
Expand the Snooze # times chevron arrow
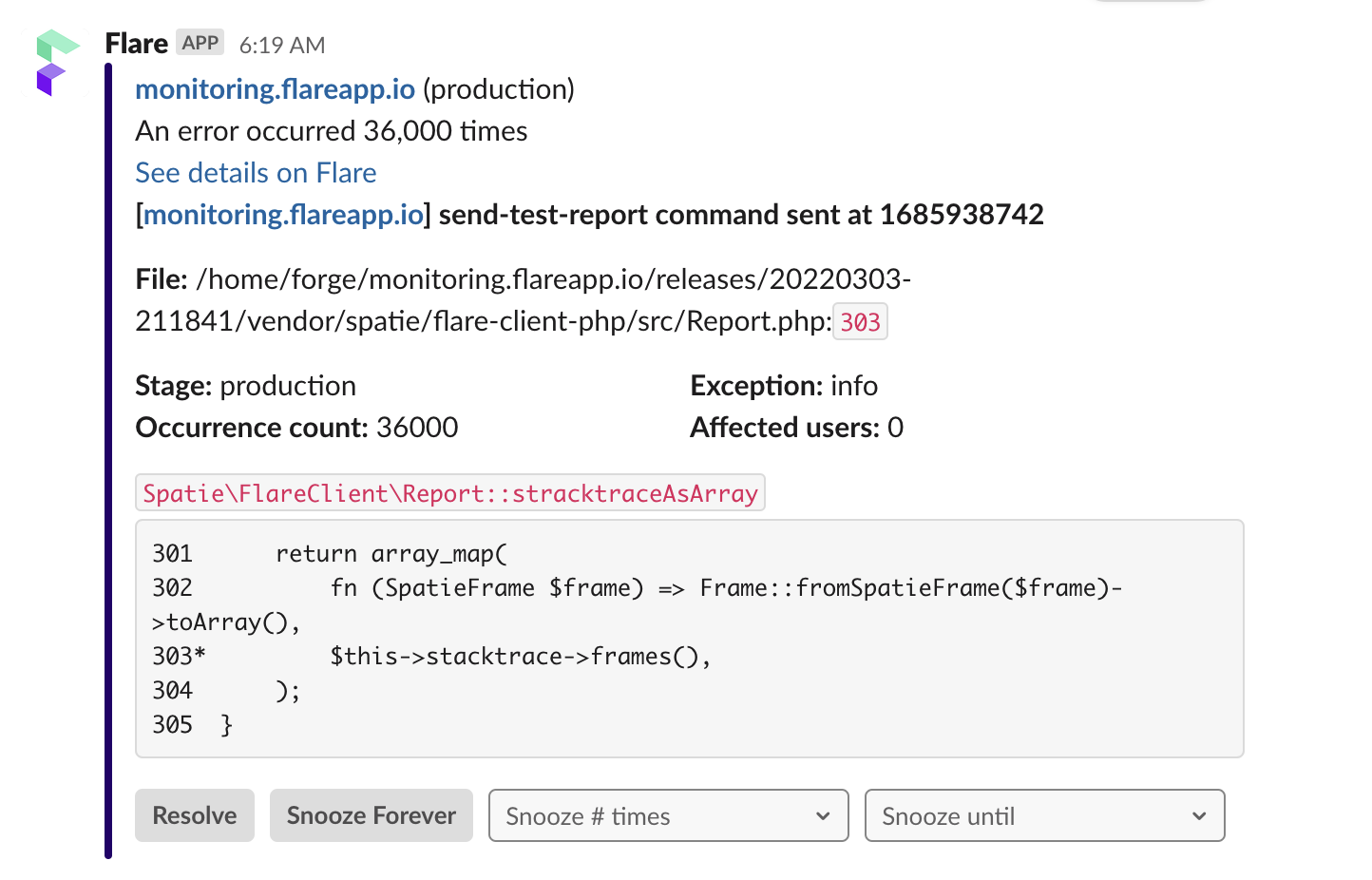(821, 815)
